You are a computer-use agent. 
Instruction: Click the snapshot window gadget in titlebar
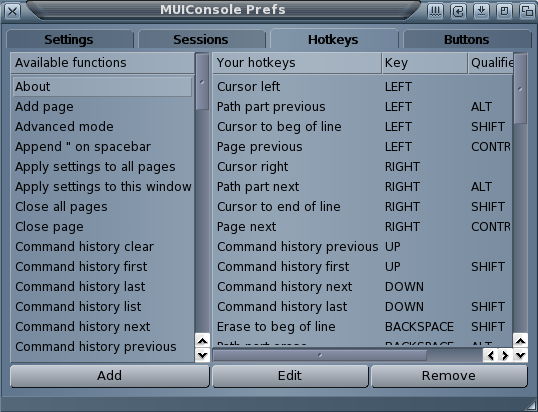tap(458, 11)
